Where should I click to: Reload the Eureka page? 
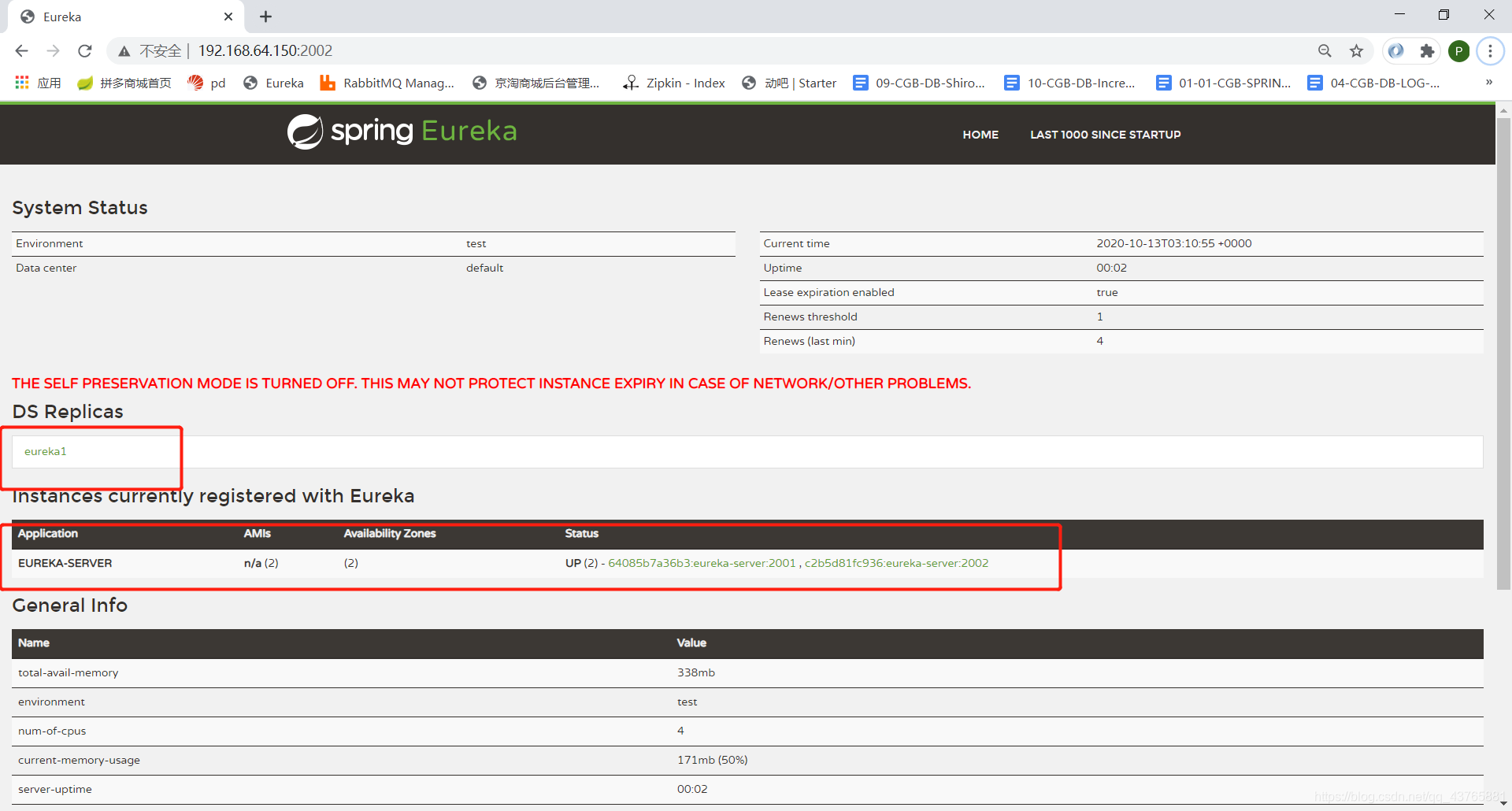(x=85, y=51)
